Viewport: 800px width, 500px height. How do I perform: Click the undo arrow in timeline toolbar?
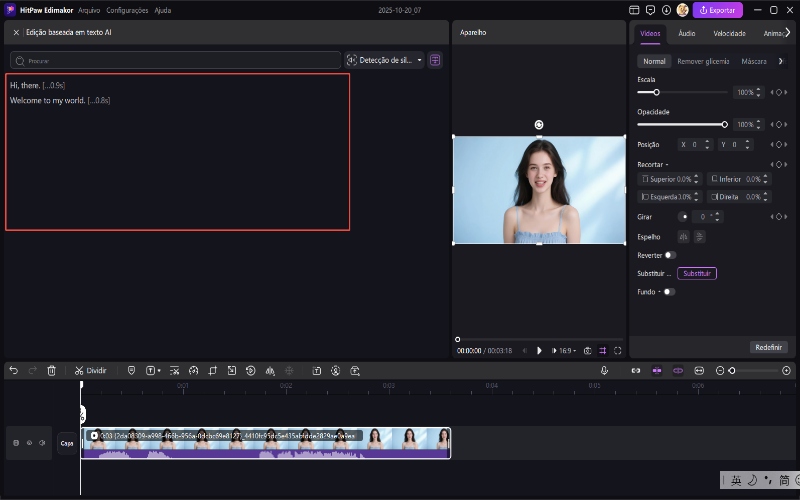(x=13, y=370)
